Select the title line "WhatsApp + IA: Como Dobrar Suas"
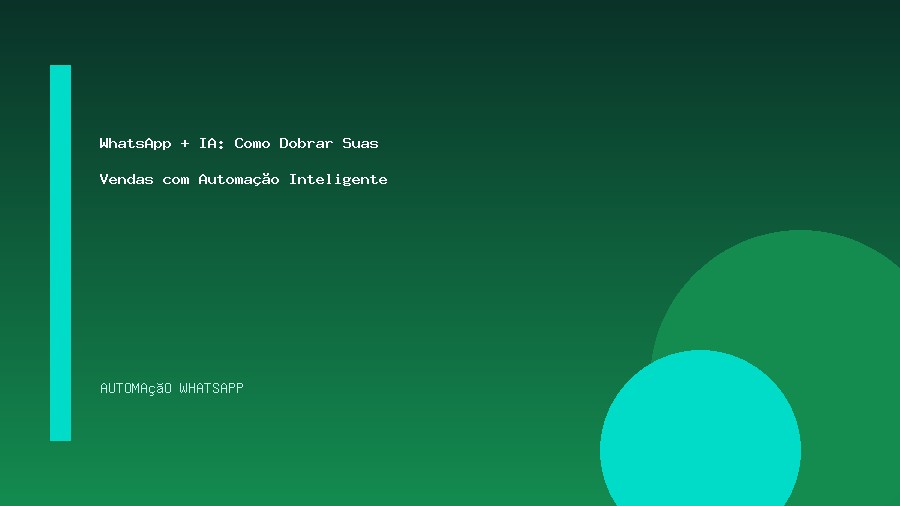The width and height of the screenshot is (900, 506). coord(239,143)
